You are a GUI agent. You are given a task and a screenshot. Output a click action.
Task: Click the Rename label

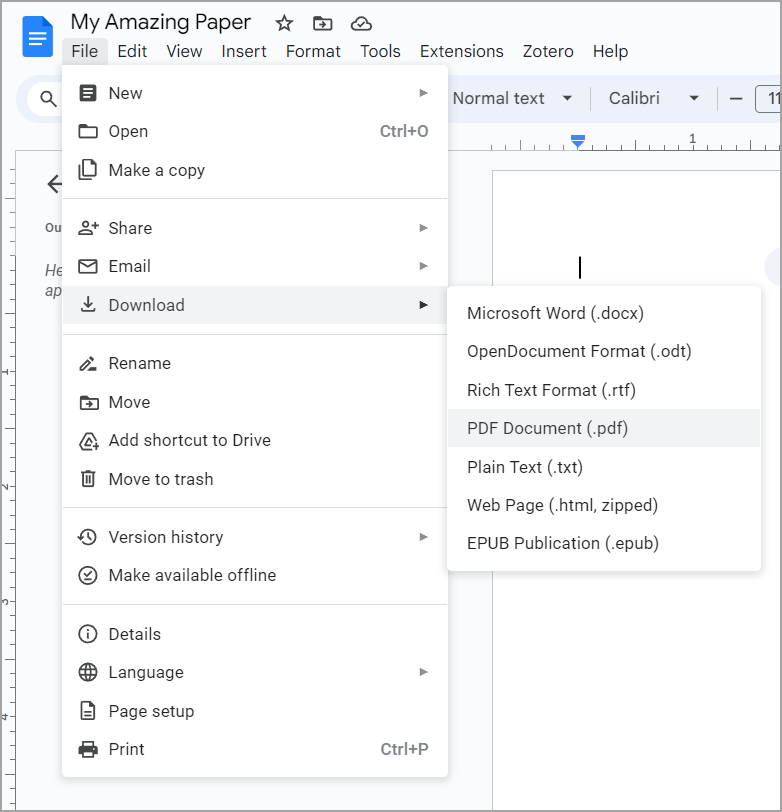(139, 364)
